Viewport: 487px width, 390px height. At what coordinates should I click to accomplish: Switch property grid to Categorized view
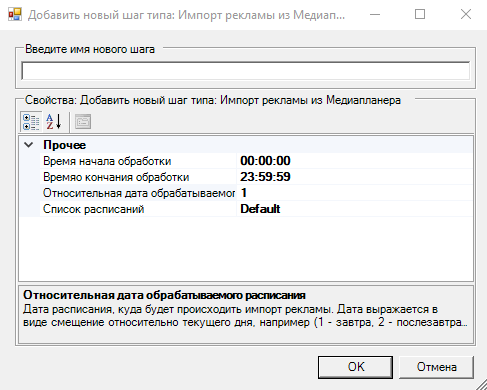click(x=31, y=122)
